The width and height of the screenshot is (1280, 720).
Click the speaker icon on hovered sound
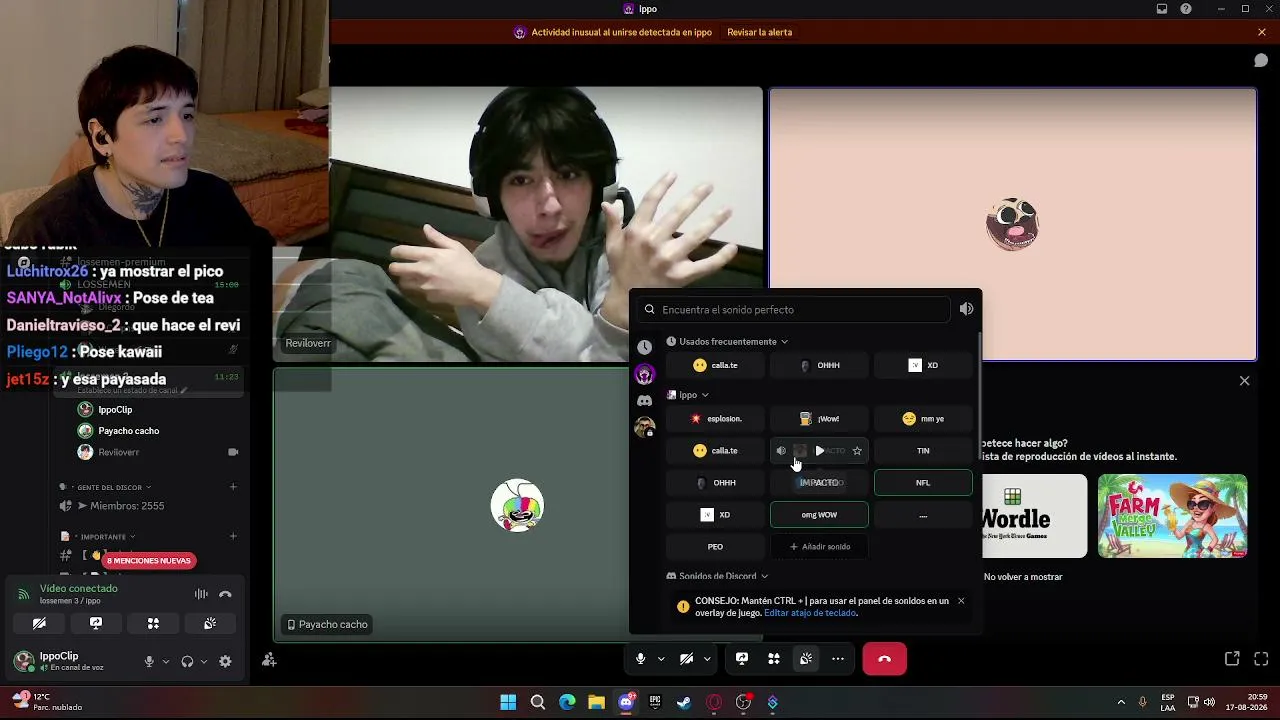pyautogui.click(x=781, y=451)
